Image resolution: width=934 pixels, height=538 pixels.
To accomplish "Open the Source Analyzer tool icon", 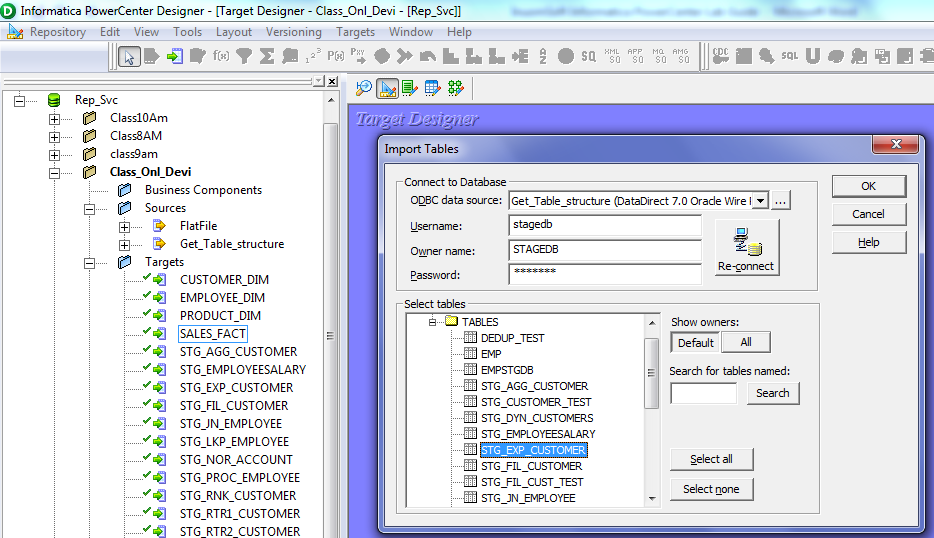I will pos(363,88).
